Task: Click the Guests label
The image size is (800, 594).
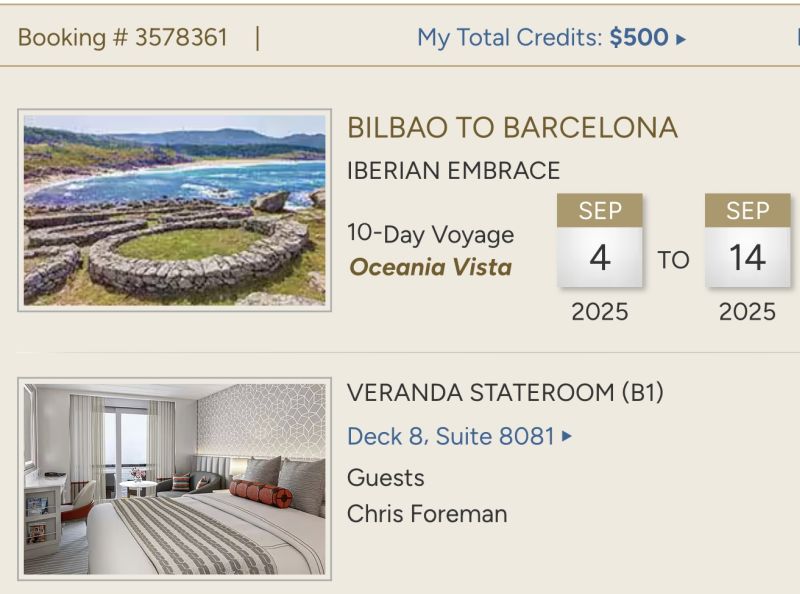Action: (x=386, y=477)
